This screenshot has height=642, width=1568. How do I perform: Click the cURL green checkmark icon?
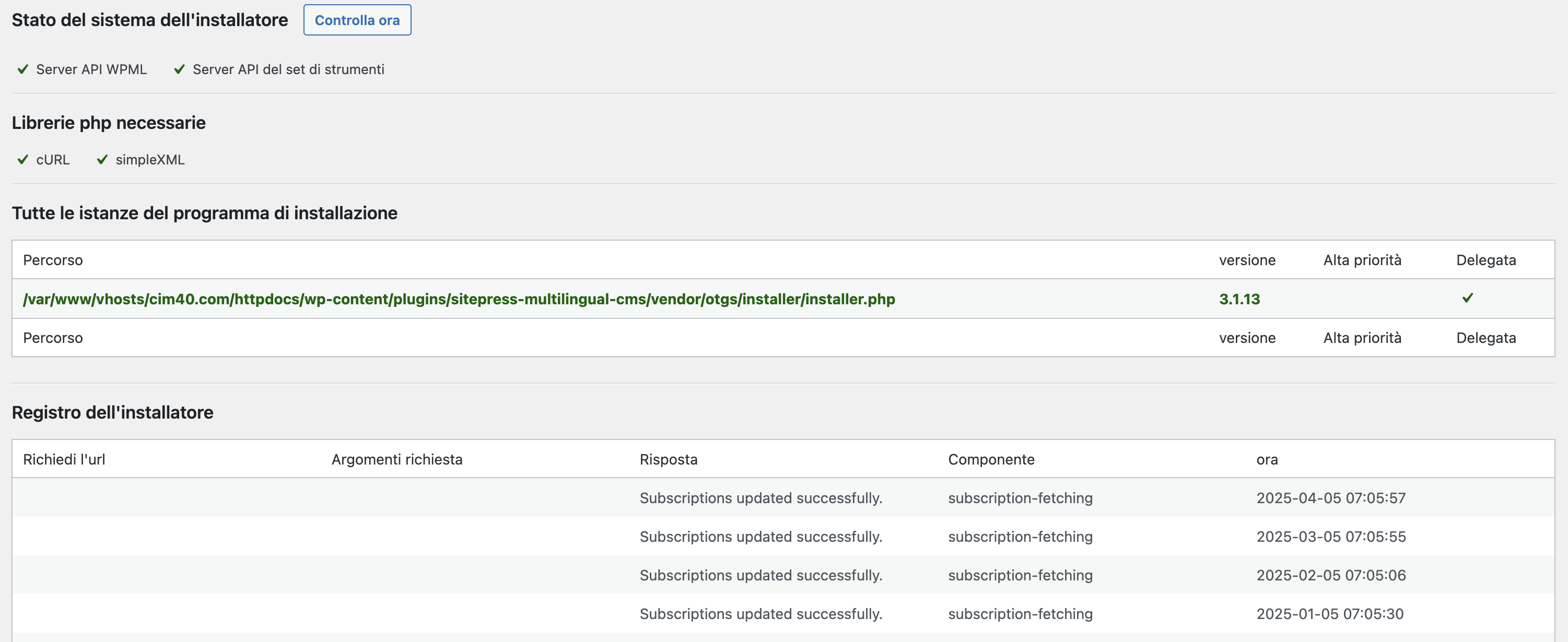coord(23,159)
